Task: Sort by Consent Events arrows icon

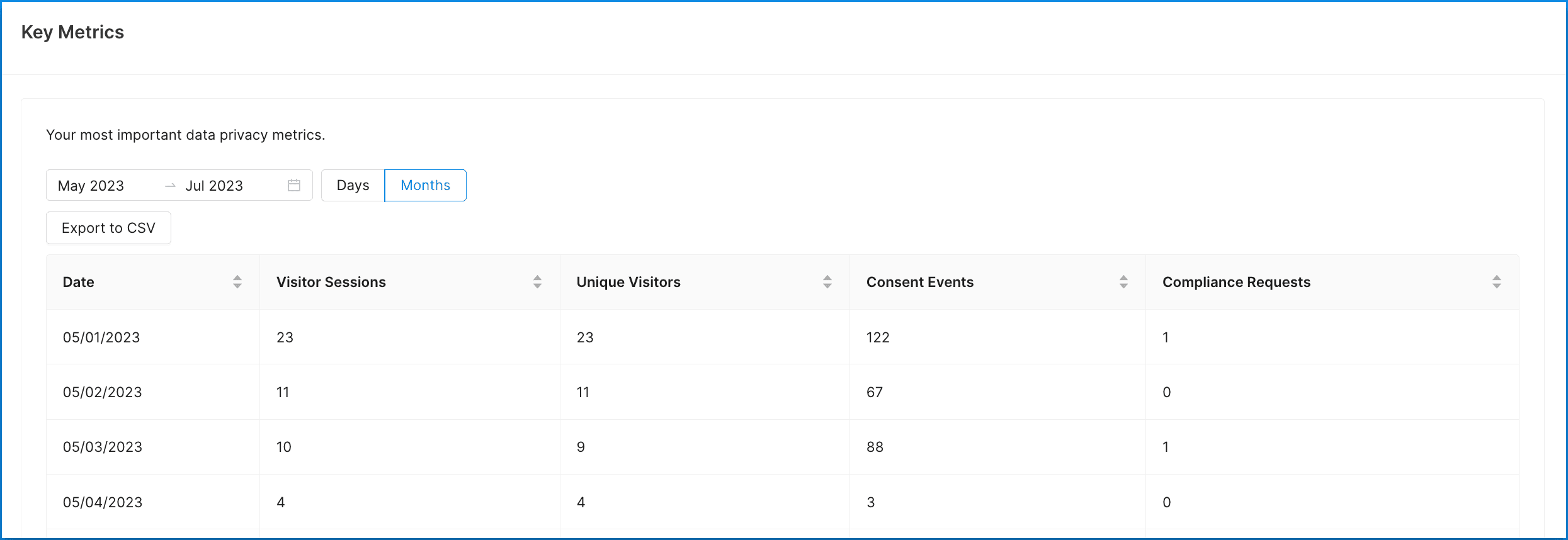Action: [x=1123, y=282]
